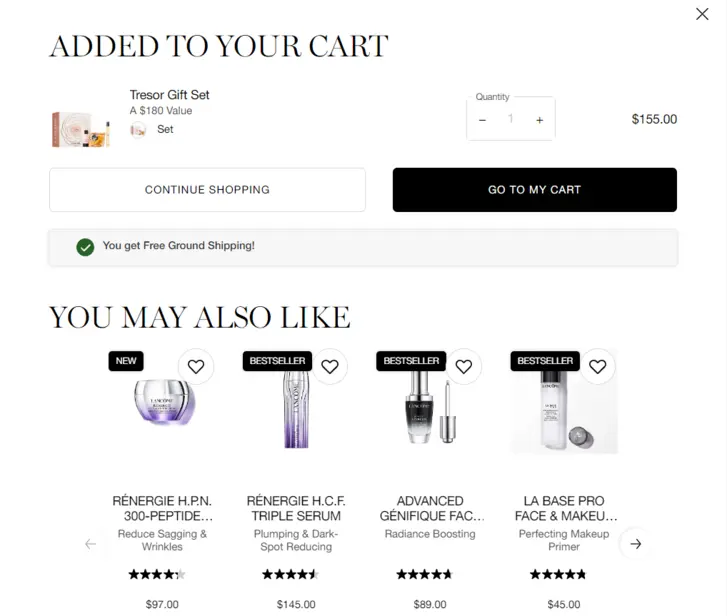This screenshot has height=616, width=727.
Task: Click the quantity input field
Action: [x=510, y=120]
